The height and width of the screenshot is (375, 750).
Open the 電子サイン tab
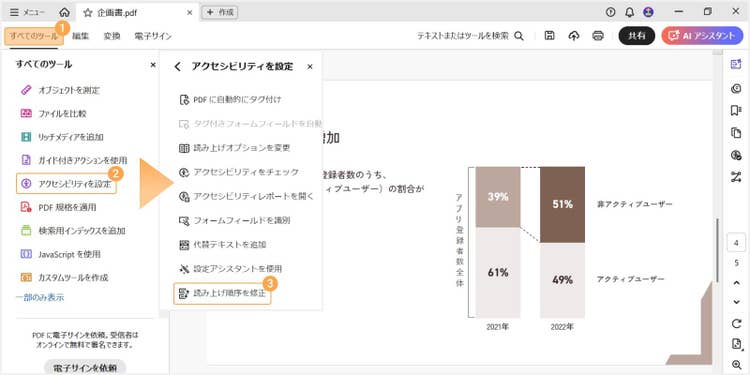[153, 36]
